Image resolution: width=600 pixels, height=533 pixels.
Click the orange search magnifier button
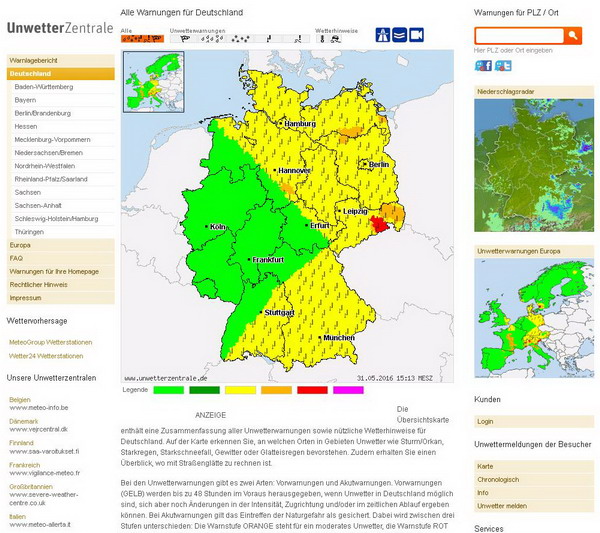[573, 35]
